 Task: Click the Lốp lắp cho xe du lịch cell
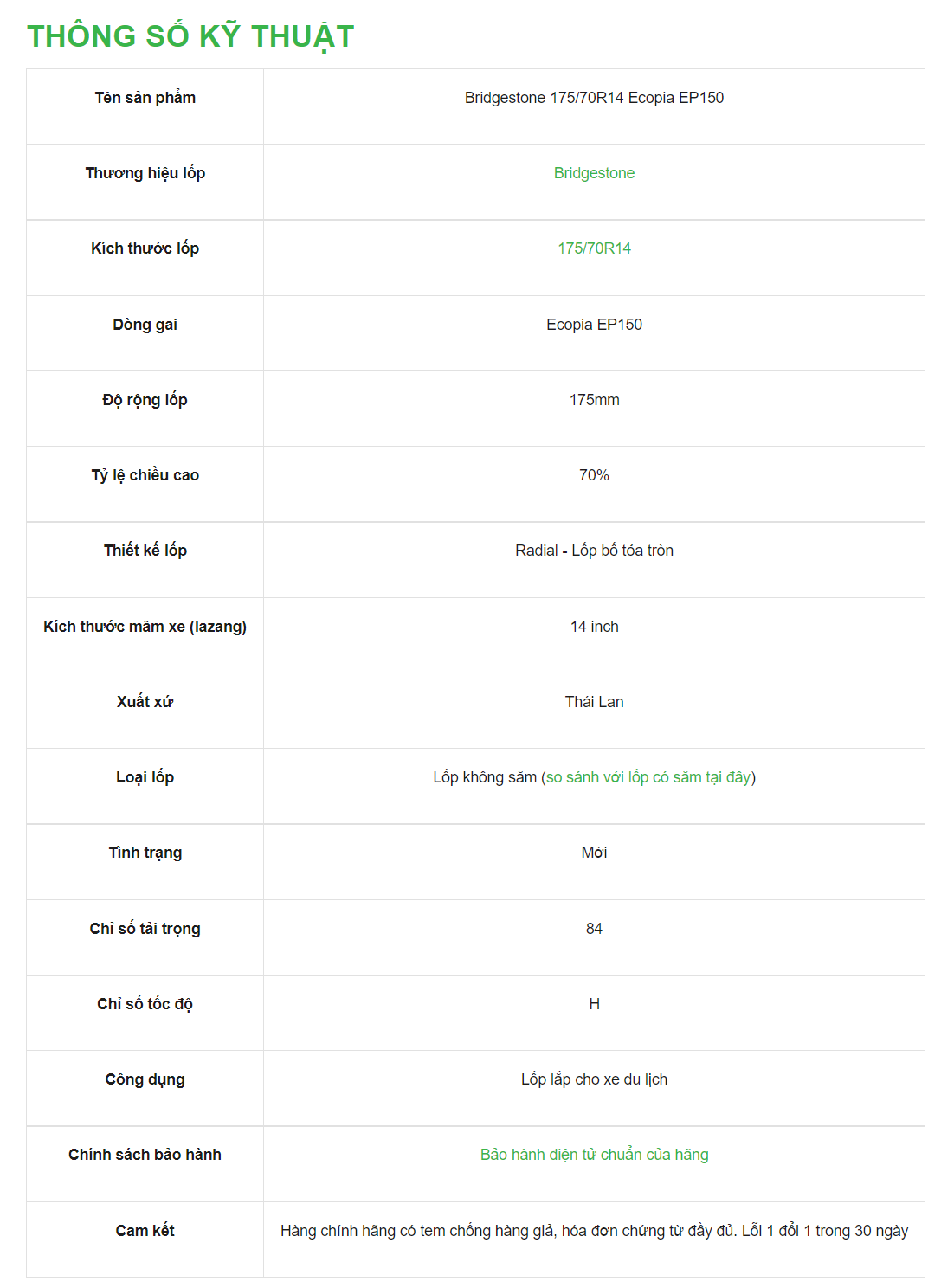coord(594,1079)
